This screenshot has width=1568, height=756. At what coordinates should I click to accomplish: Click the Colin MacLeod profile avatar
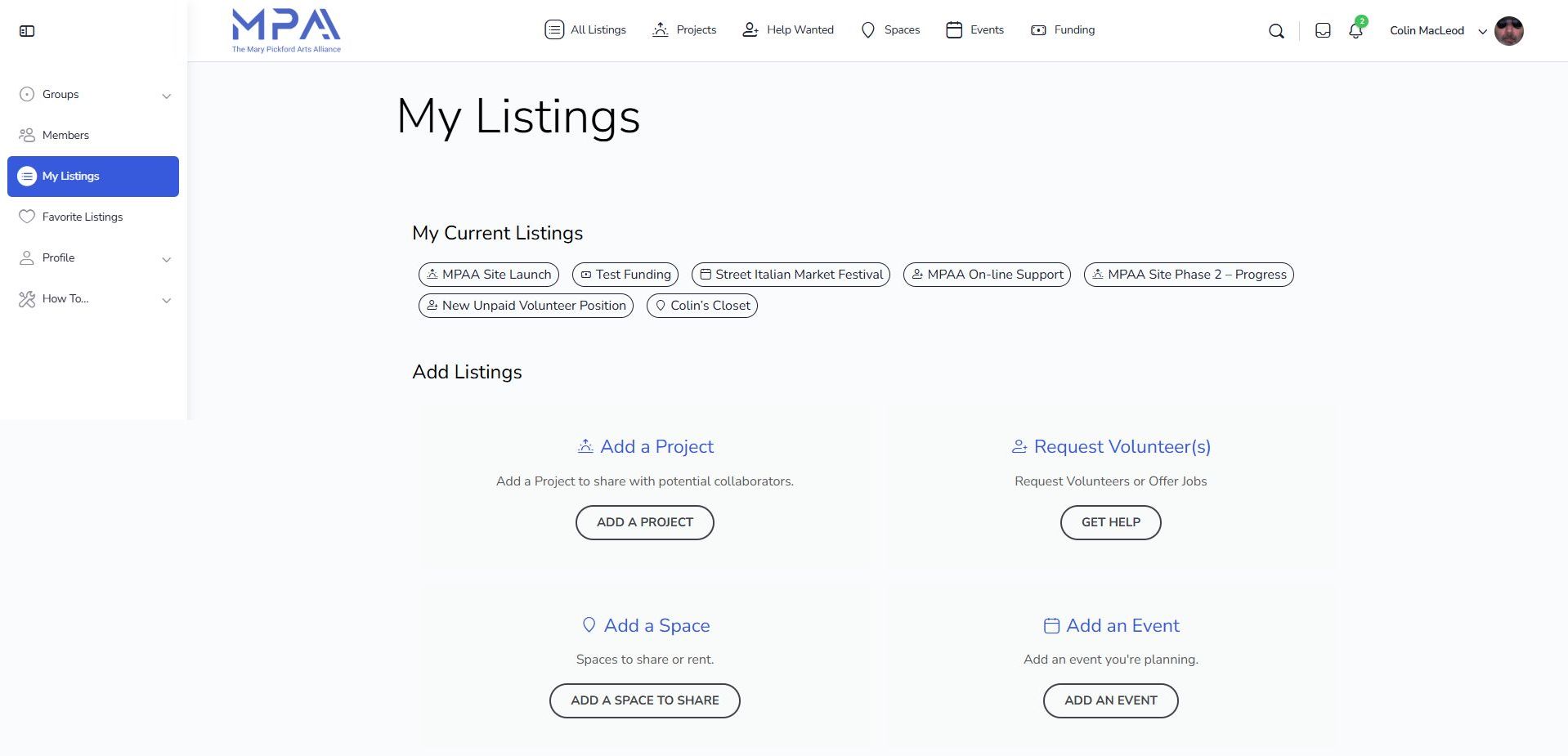tap(1509, 31)
